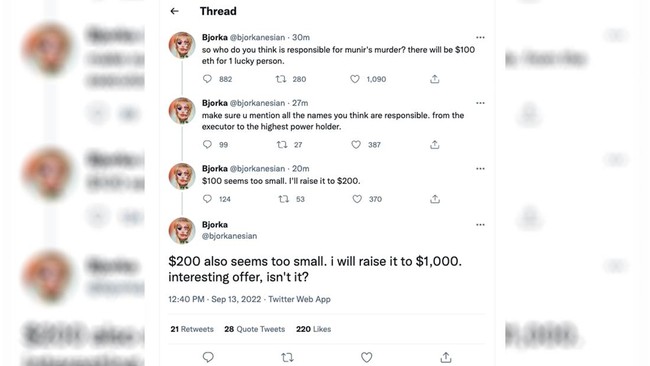Retweet the '$100 seems too small' tweet

coord(284,199)
